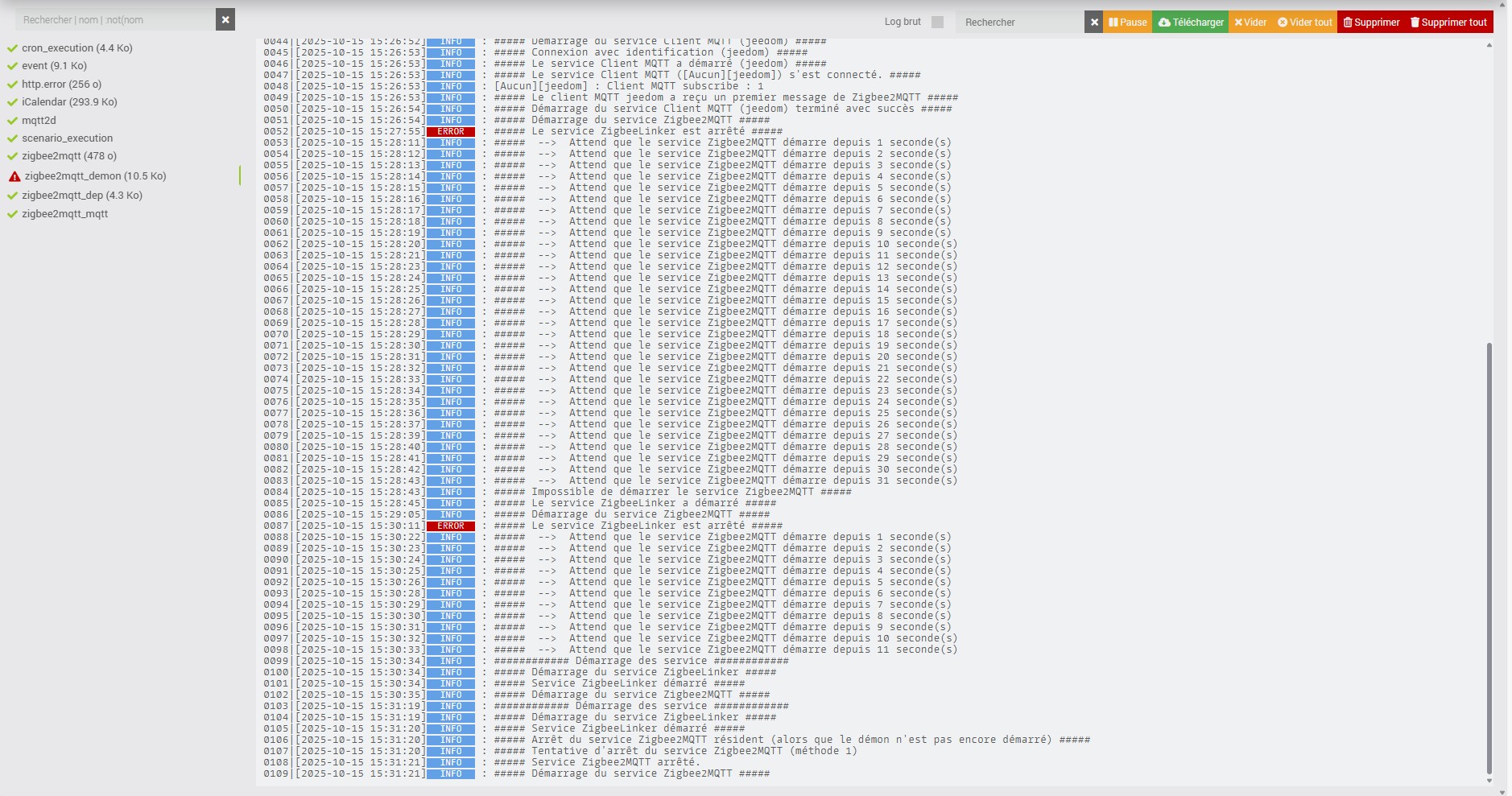Image resolution: width=1512 pixels, height=796 pixels.
Task: Open the zigbee2mqtt_dep log
Action: point(82,196)
